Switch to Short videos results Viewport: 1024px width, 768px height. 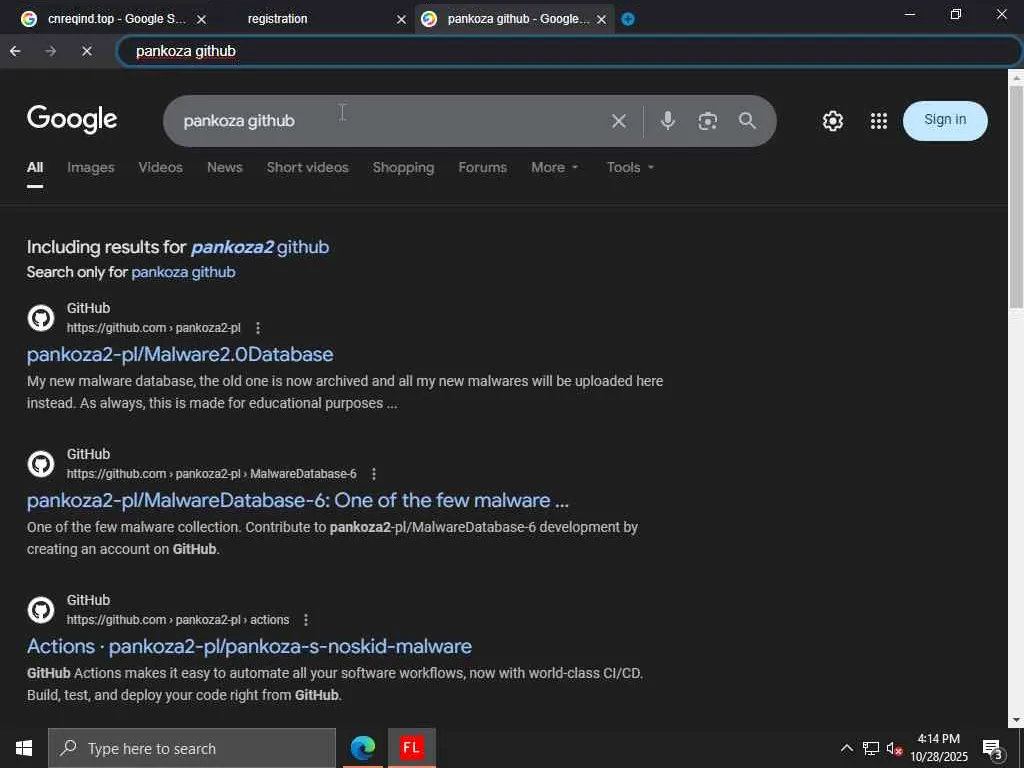[x=308, y=168]
